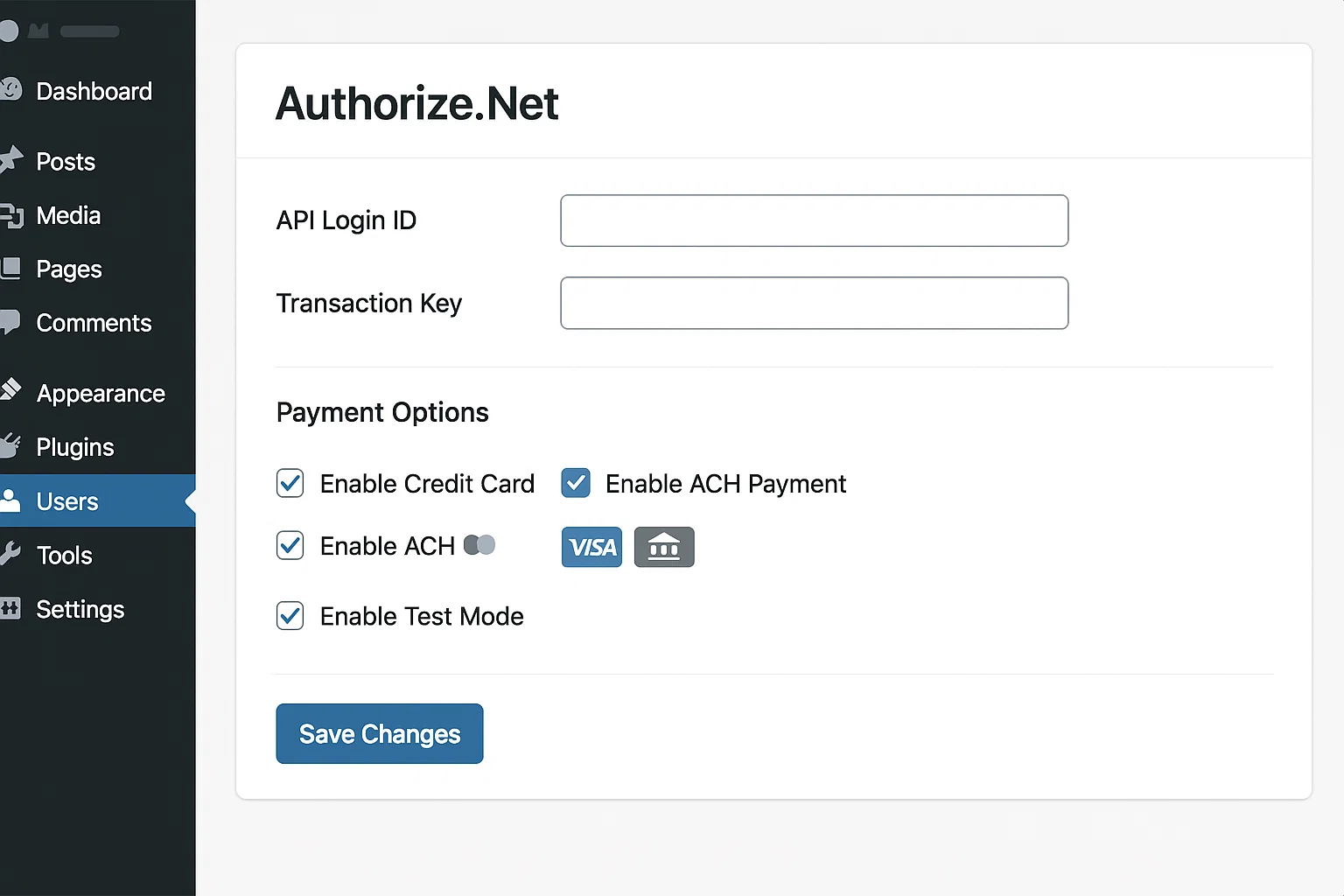Uncheck the Enable Credit Card option
The height and width of the screenshot is (896, 1344).
[x=290, y=483]
